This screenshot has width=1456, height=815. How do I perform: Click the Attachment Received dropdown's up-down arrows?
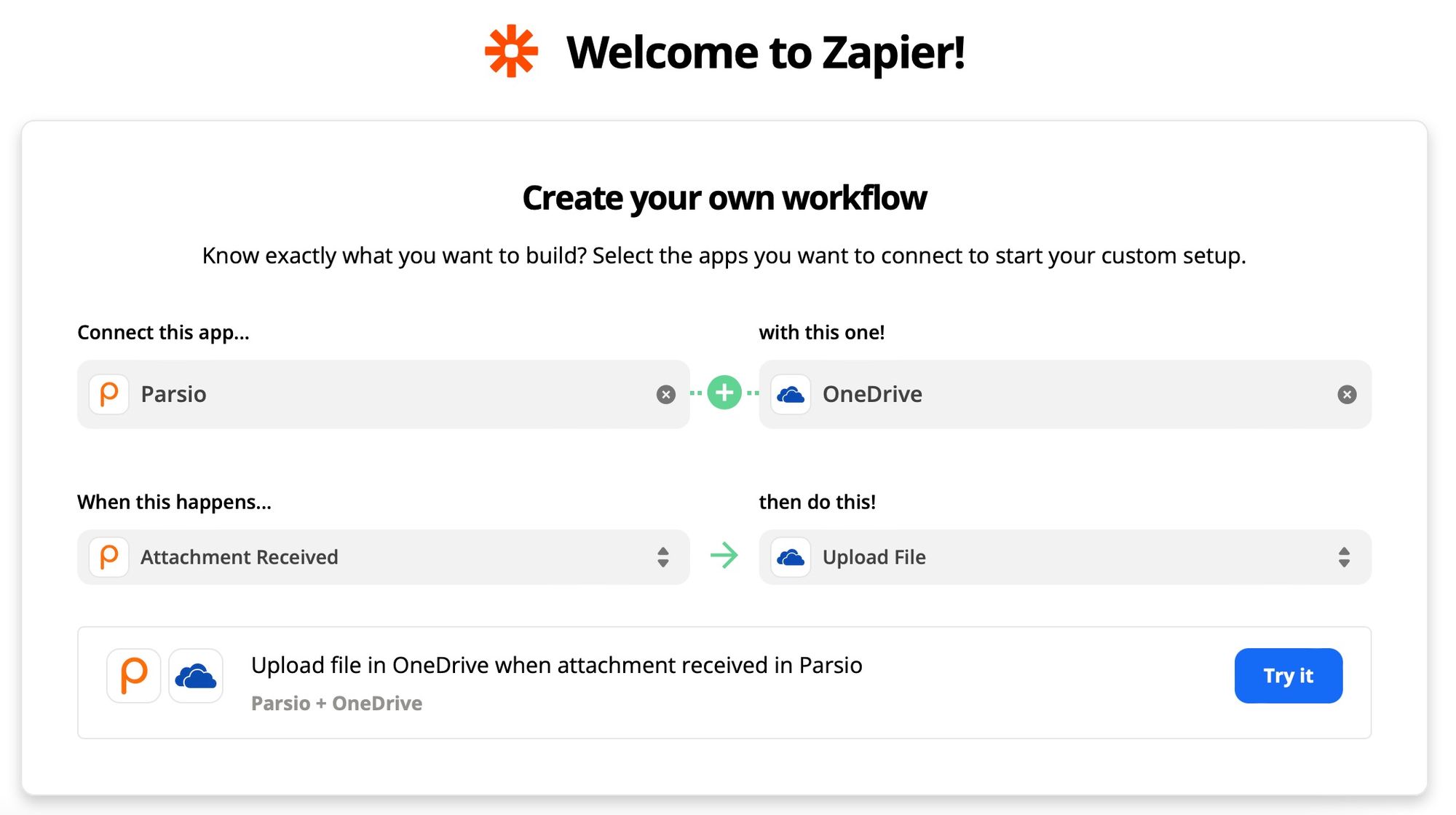coord(662,557)
